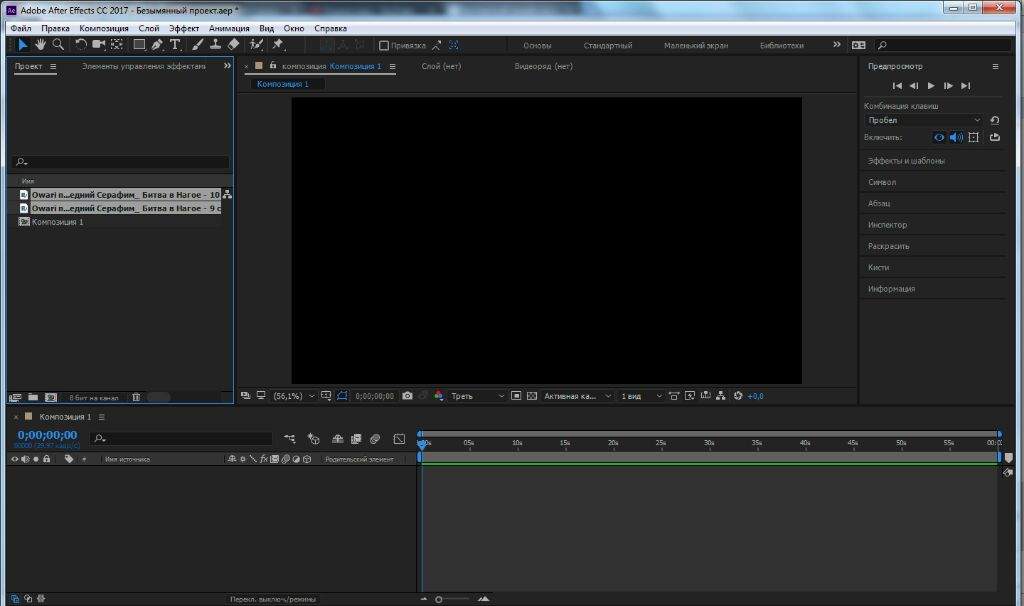1024x606 pixels.
Task: Select the Selection arrow tool
Action: 22,44
